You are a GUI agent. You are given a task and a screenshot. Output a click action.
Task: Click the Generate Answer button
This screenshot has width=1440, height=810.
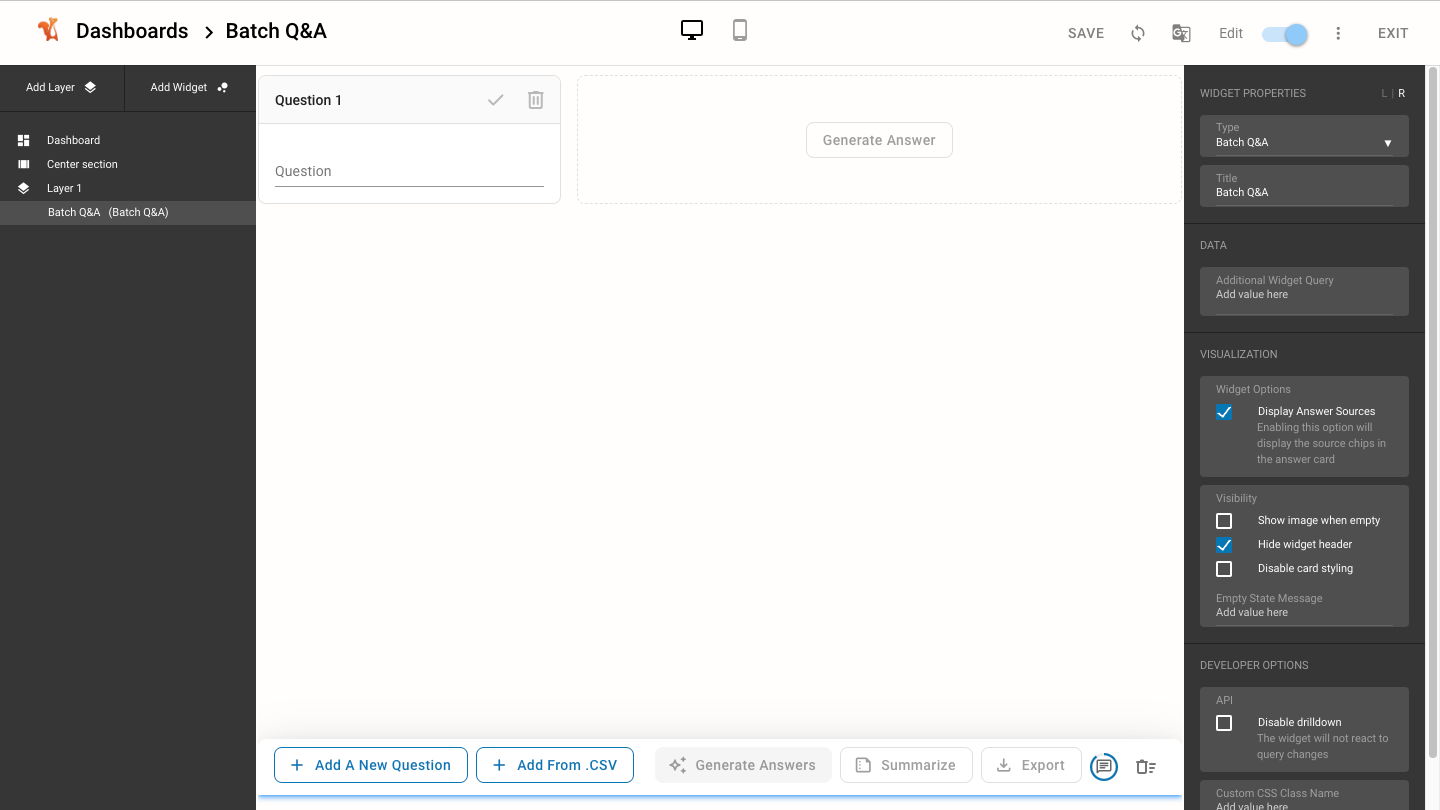(879, 140)
